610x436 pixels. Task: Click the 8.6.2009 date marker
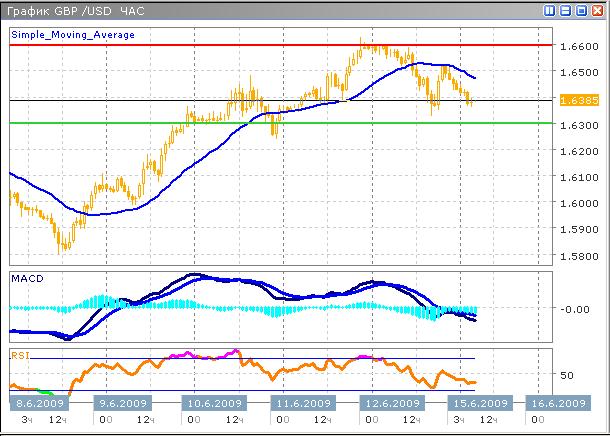coord(37,403)
